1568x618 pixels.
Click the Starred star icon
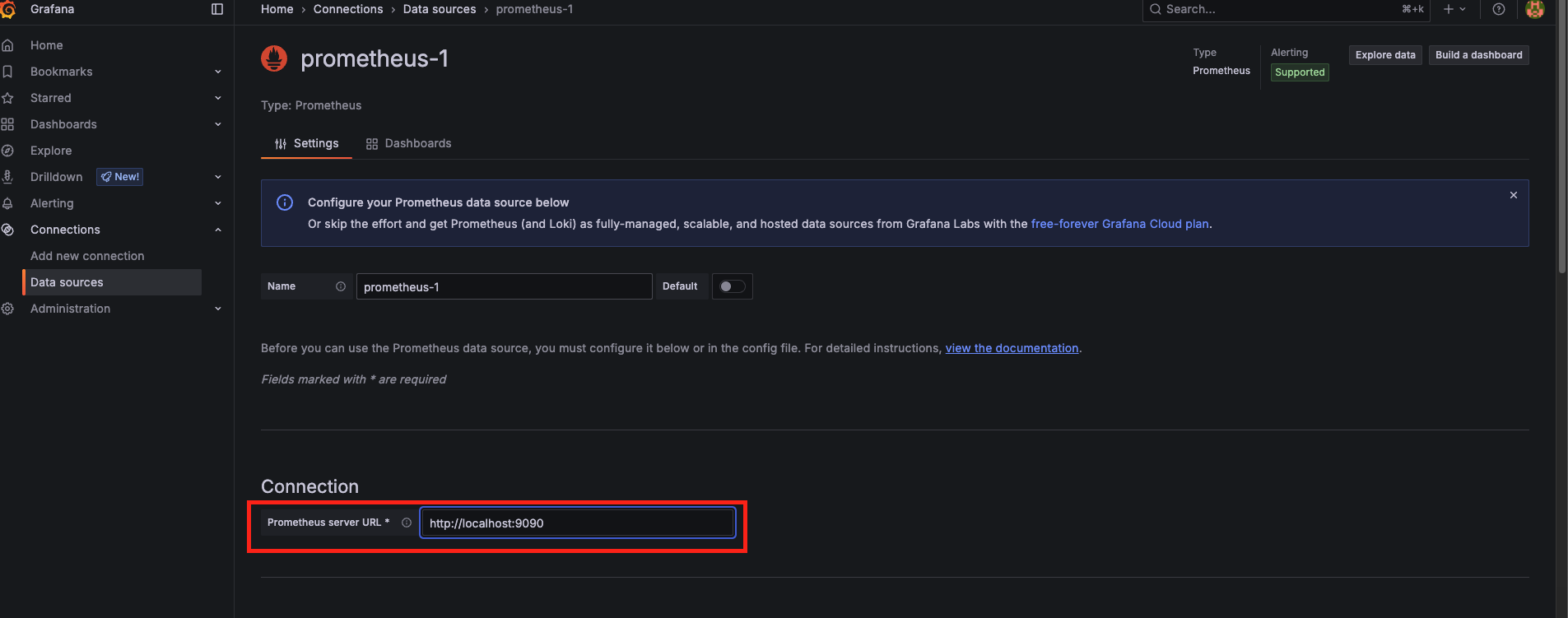pos(7,98)
